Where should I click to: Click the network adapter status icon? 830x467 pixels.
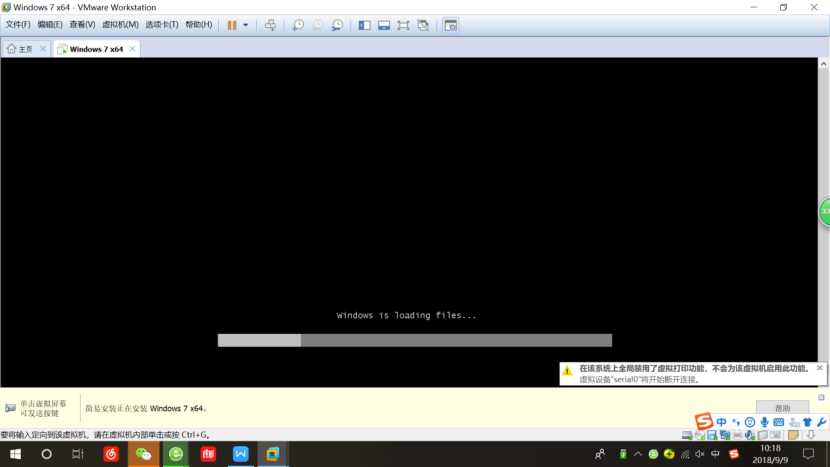pos(725,435)
